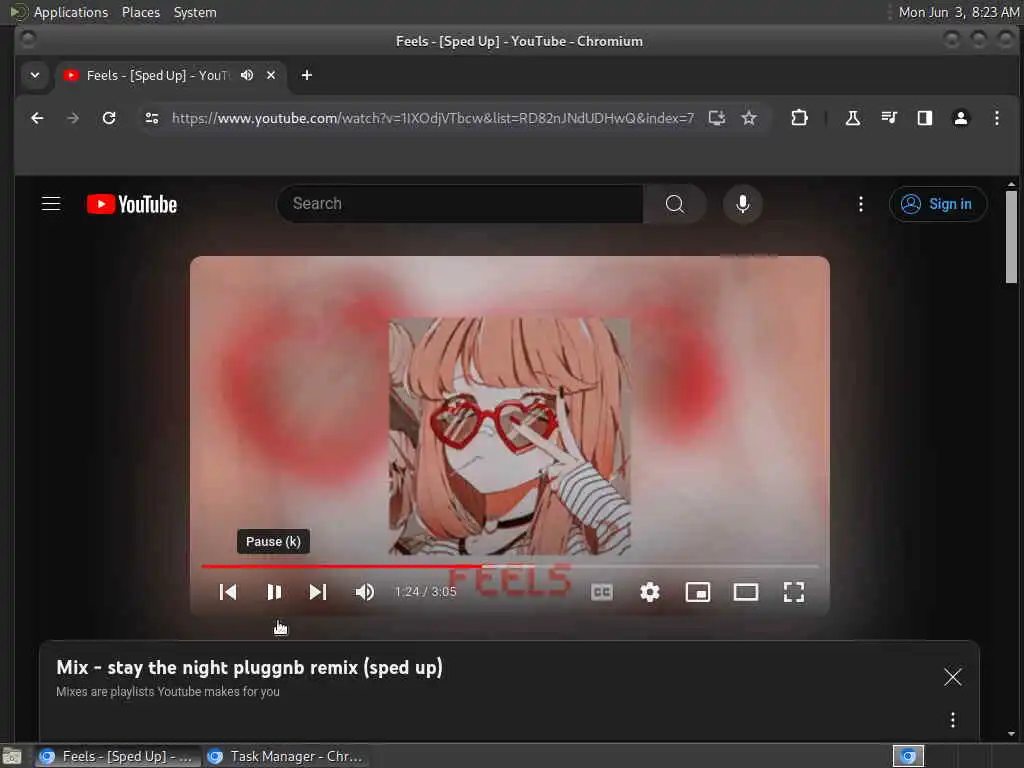
Task: Click the workspace switcher in bottom panel
Action: pyautogui.click(x=908, y=756)
